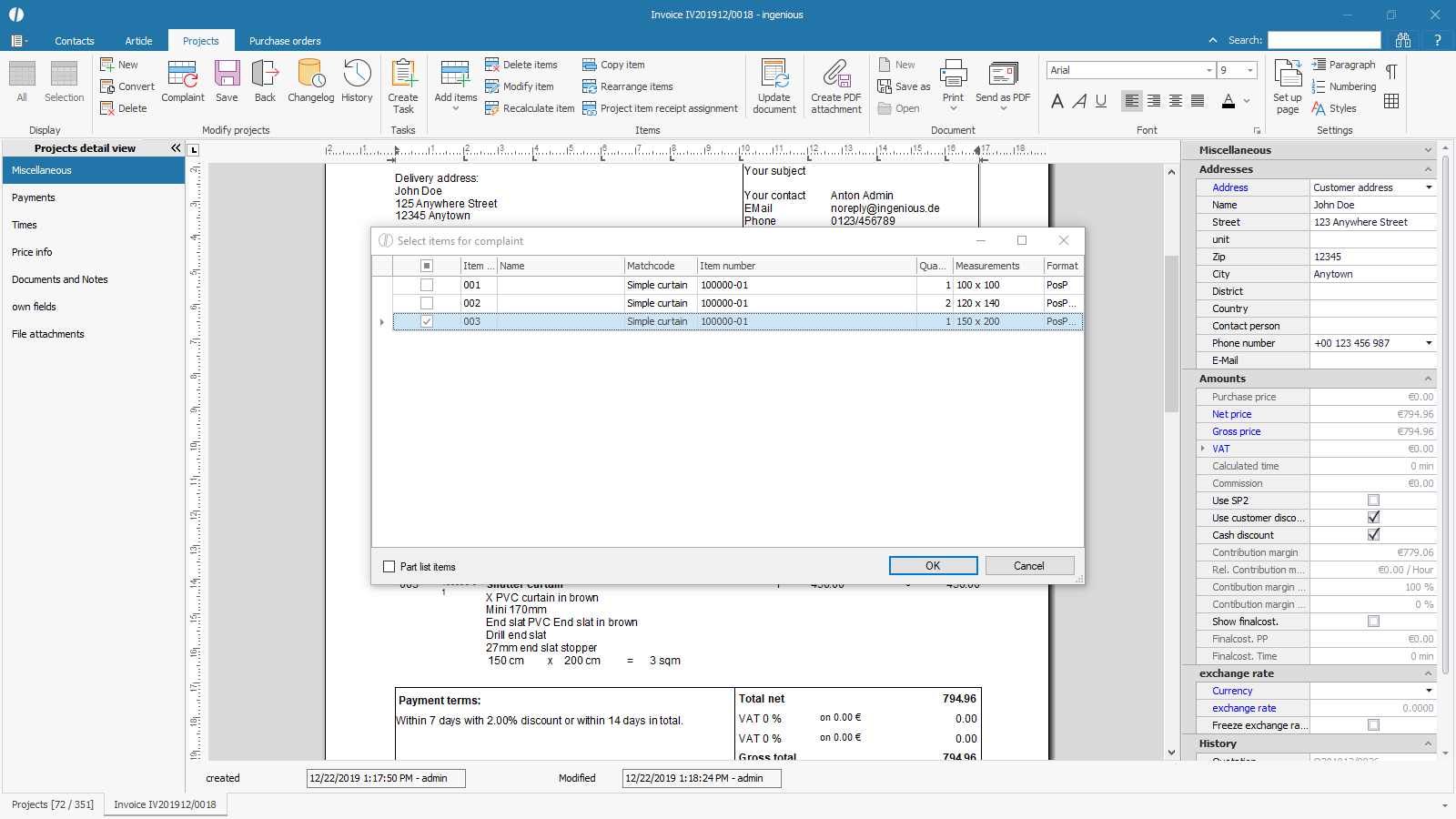Screen dimensions: 1456x819
Task: Open the Changelog tool
Action: pos(310,81)
